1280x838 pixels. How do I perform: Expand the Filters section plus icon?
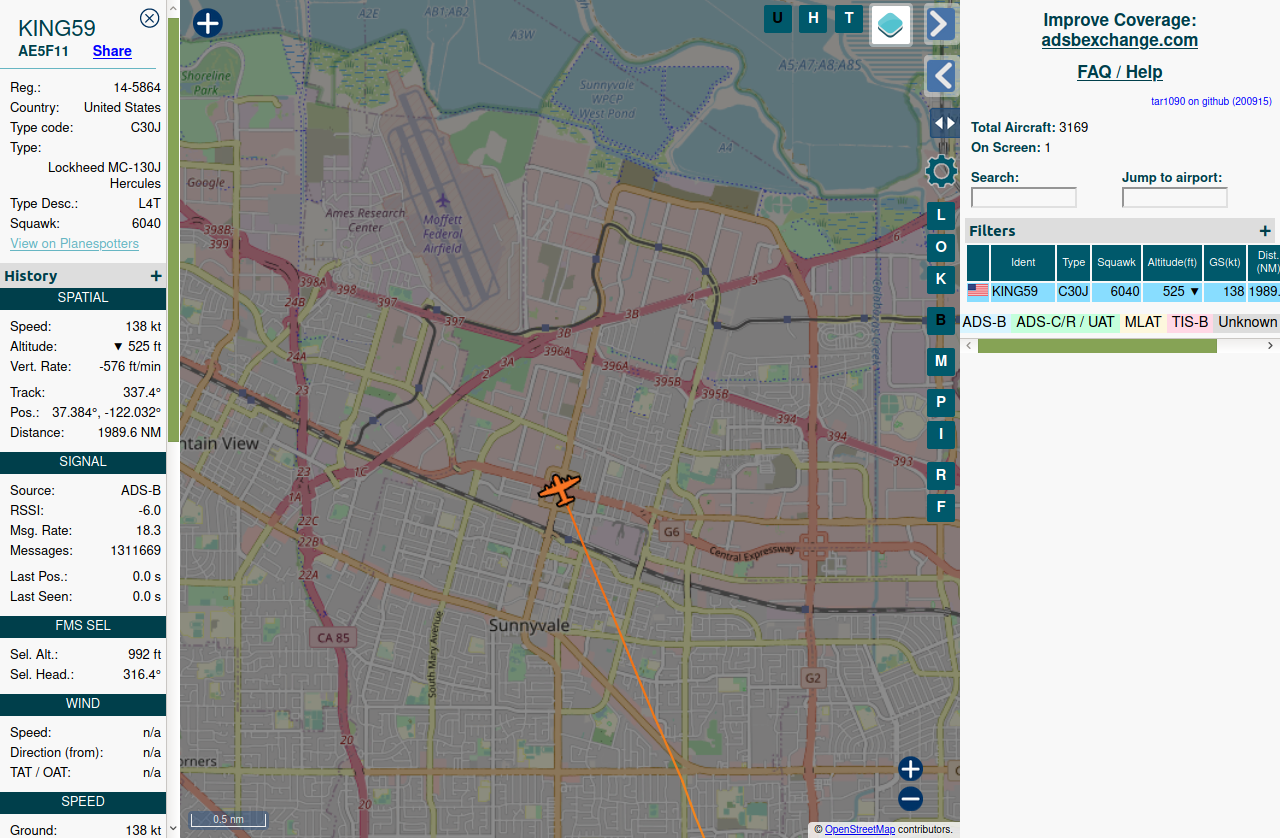click(1265, 231)
